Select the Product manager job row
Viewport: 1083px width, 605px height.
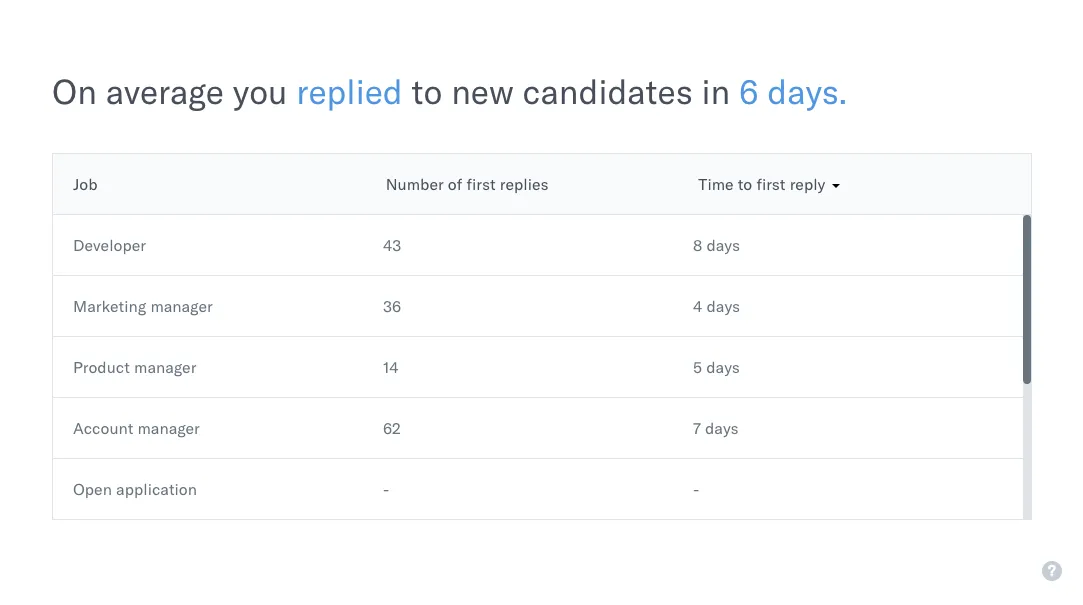537,367
